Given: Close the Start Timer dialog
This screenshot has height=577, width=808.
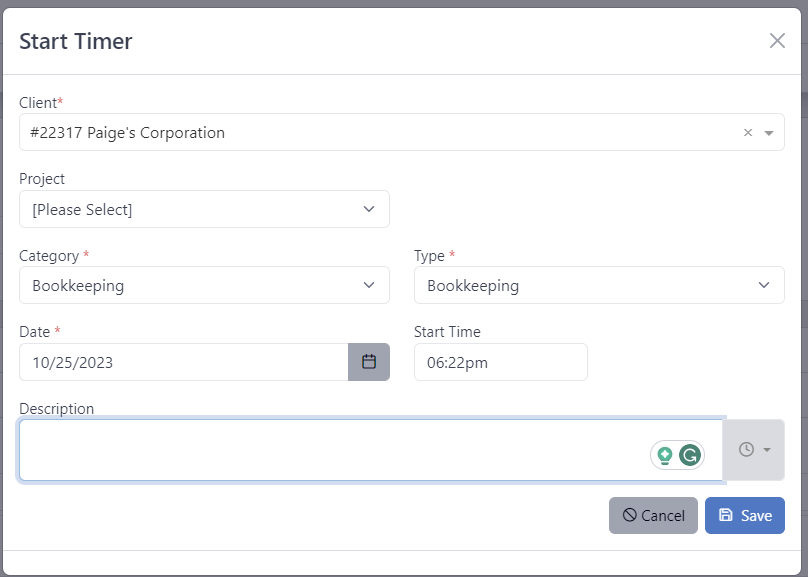Looking at the screenshot, I should (x=776, y=41).
